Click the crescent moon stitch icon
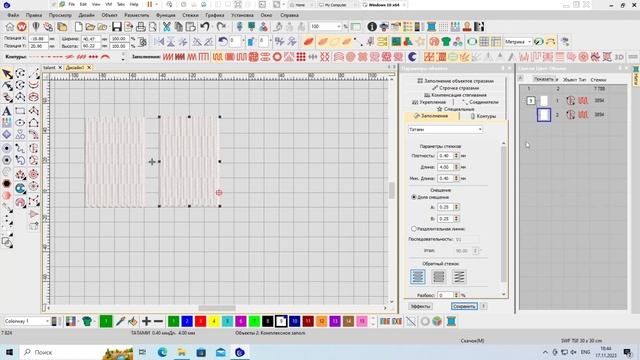 click(x=412, y=57)
